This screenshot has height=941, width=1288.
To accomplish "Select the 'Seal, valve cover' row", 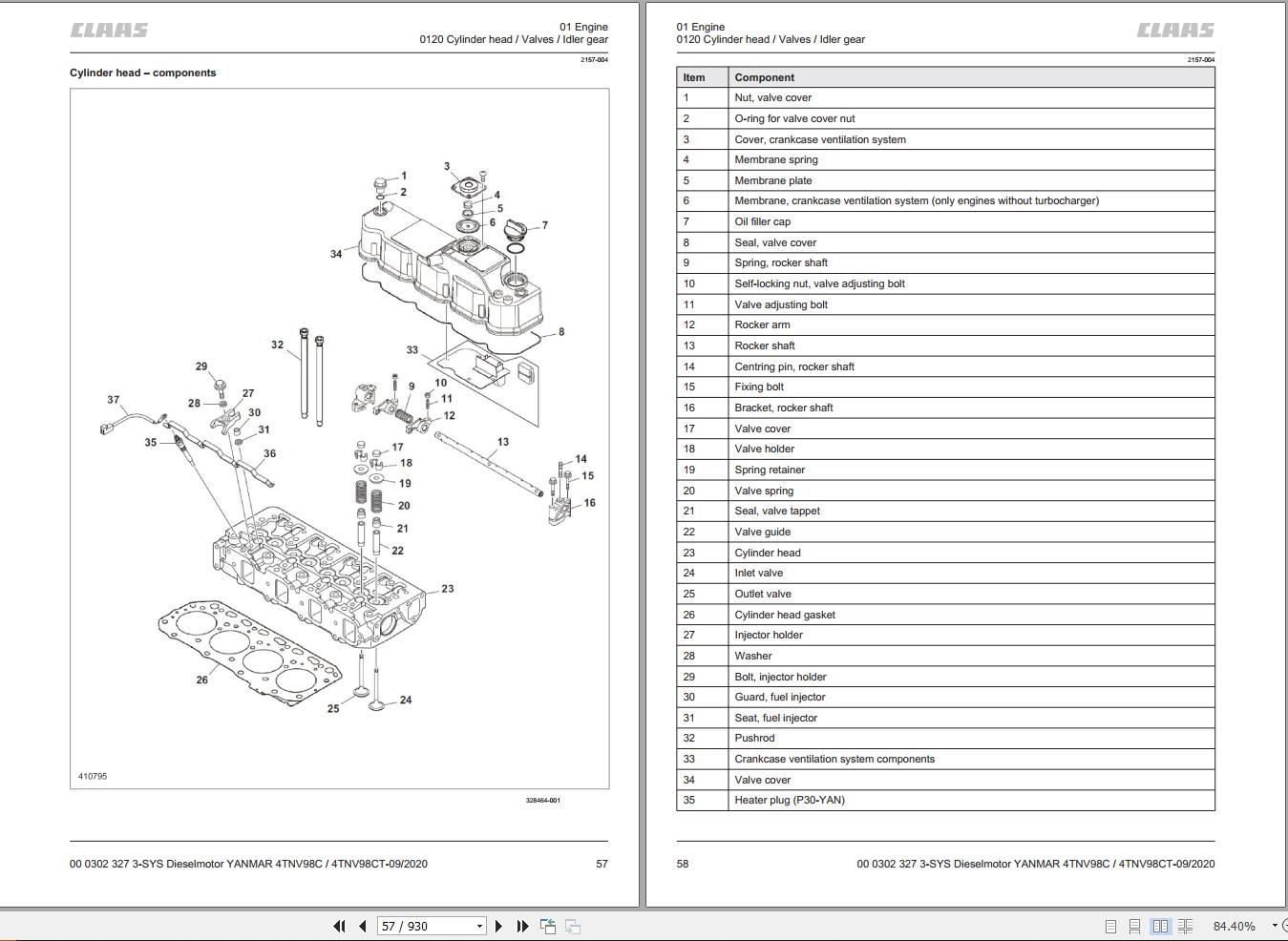I will coord(945,242).
